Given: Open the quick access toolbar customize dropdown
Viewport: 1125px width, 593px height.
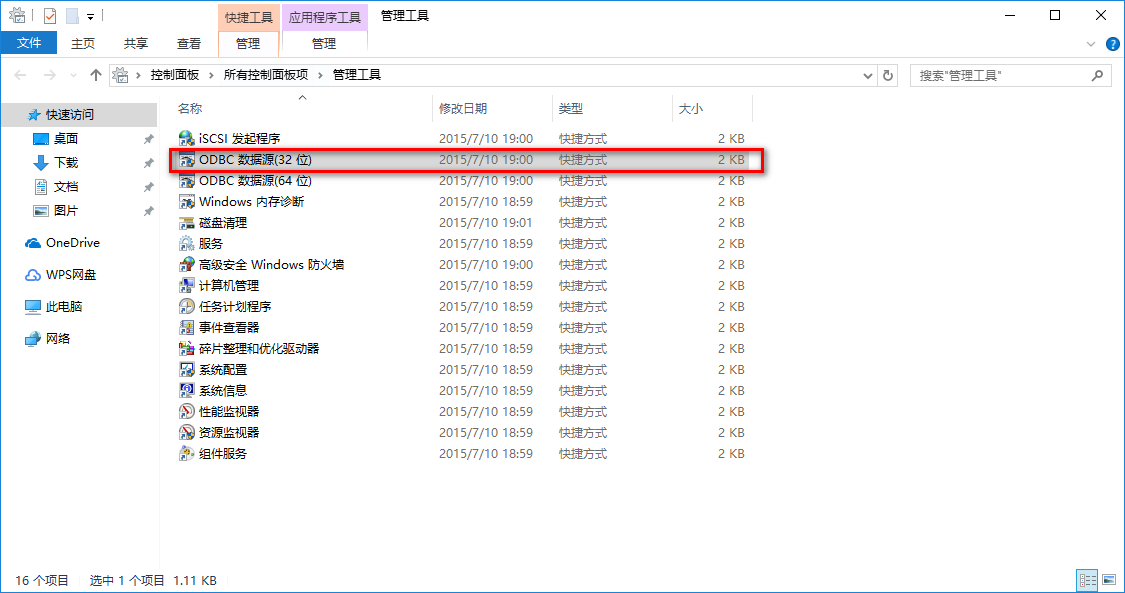Looking at the screenshot, I should coord(90,16).
